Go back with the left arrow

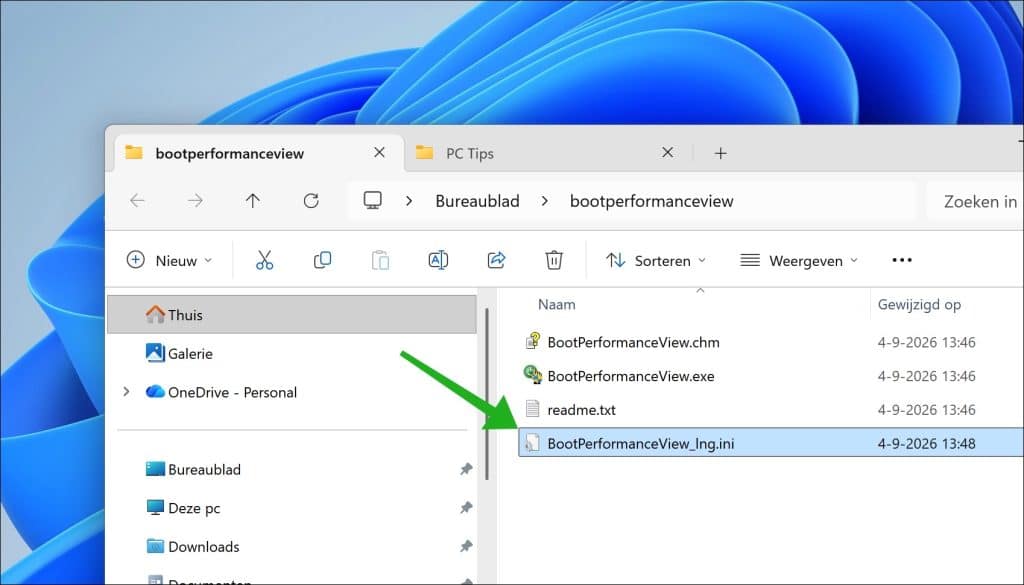(137, 200)
